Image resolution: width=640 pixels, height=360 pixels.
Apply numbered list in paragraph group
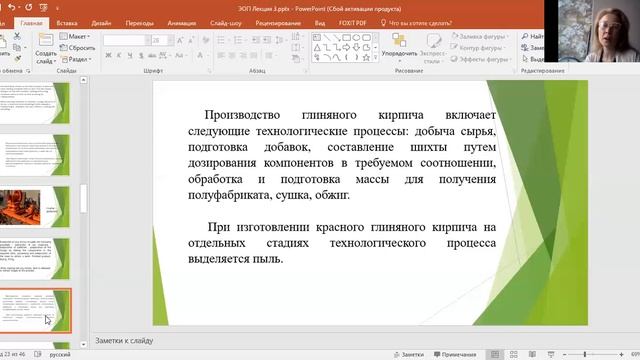(239, 40)
